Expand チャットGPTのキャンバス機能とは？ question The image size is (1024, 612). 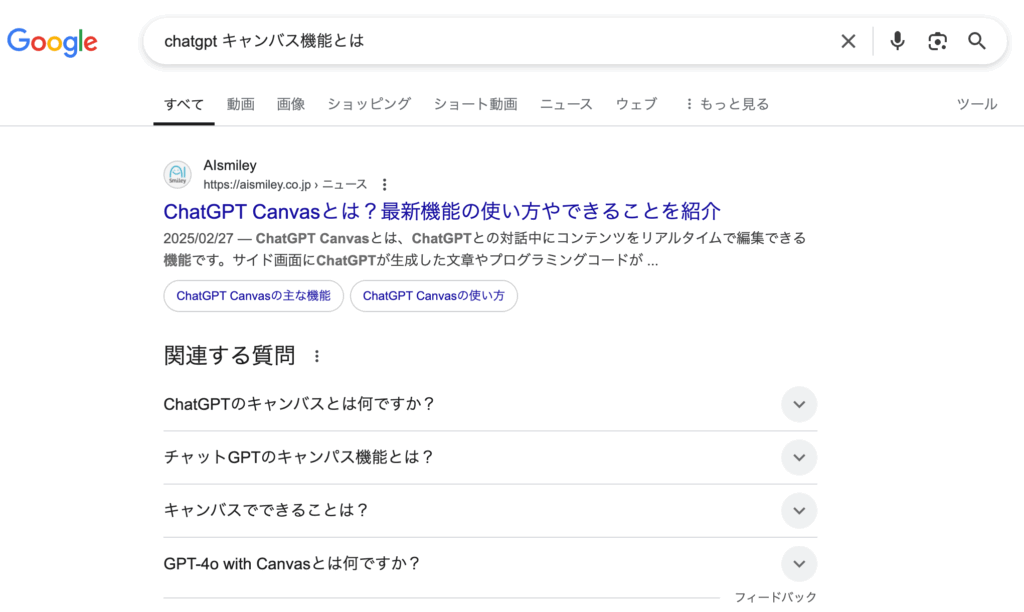coord(798,458)
